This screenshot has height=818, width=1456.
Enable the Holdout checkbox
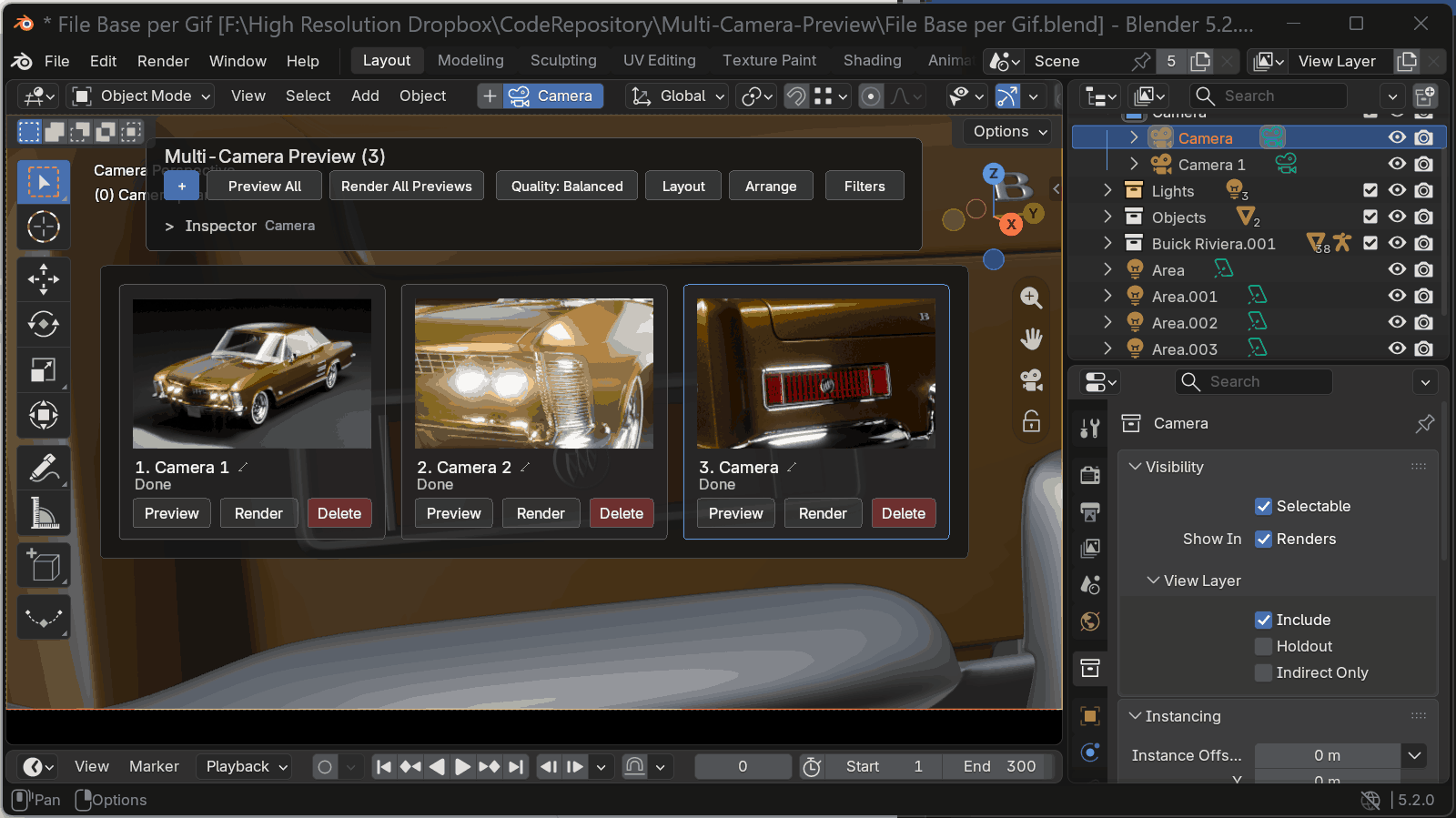pyautogui.click(x=1263, y=646)
